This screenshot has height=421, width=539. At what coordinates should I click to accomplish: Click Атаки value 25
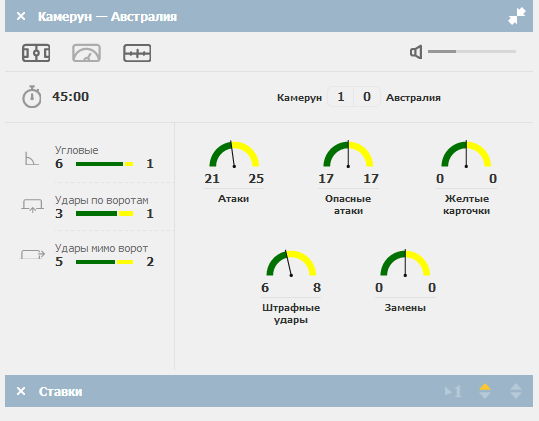256,179
